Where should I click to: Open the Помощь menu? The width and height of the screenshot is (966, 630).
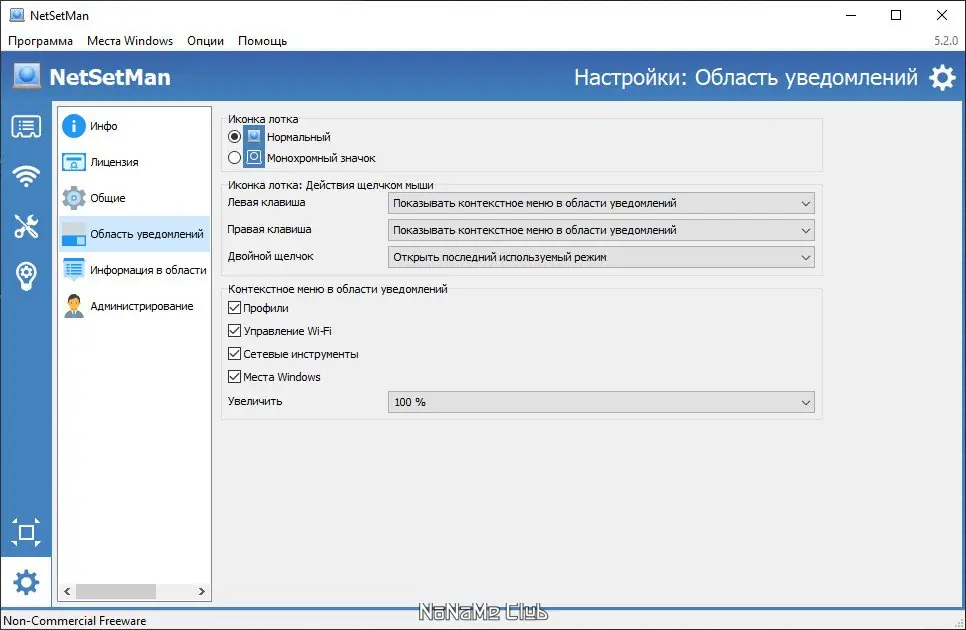(262, 41)
